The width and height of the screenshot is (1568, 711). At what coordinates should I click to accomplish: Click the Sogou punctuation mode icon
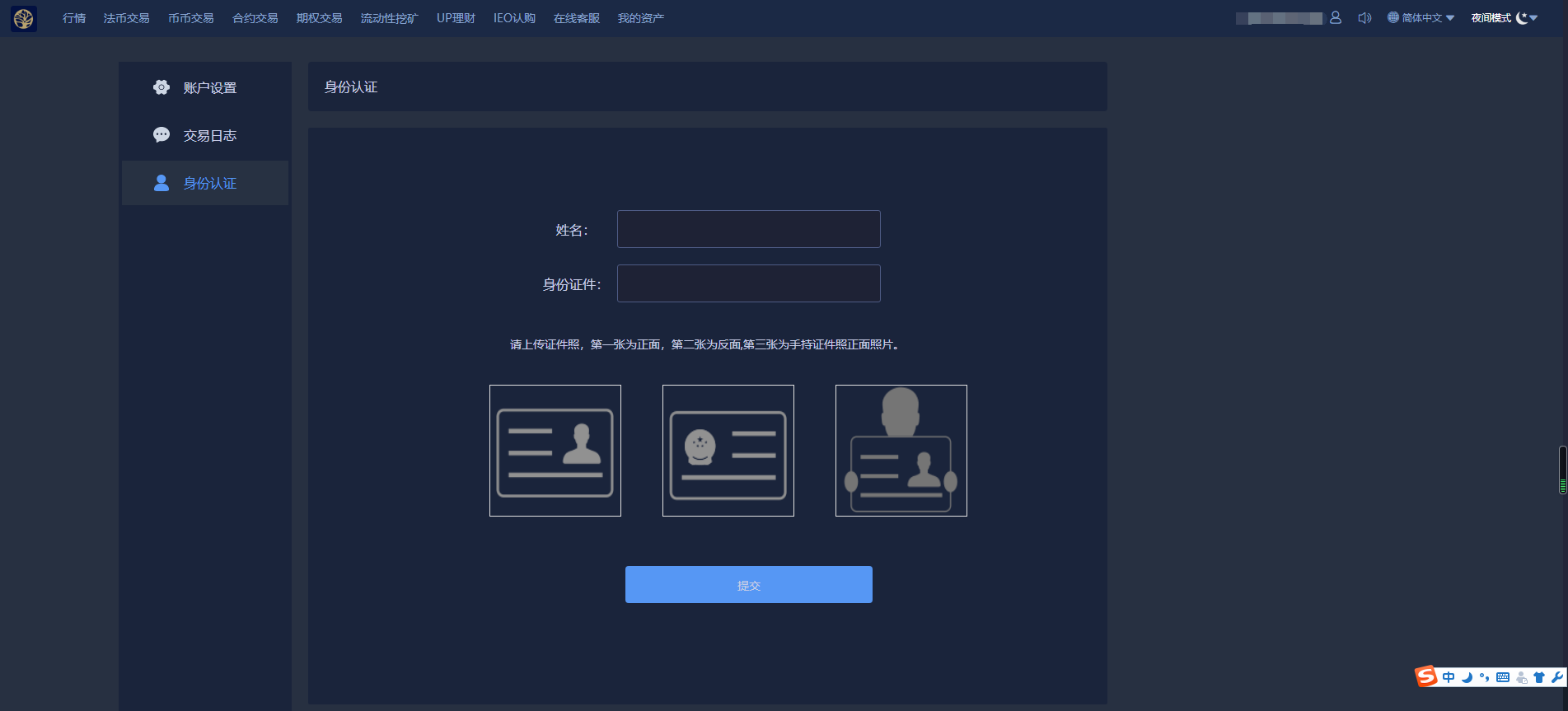[x=1485, y=677]
